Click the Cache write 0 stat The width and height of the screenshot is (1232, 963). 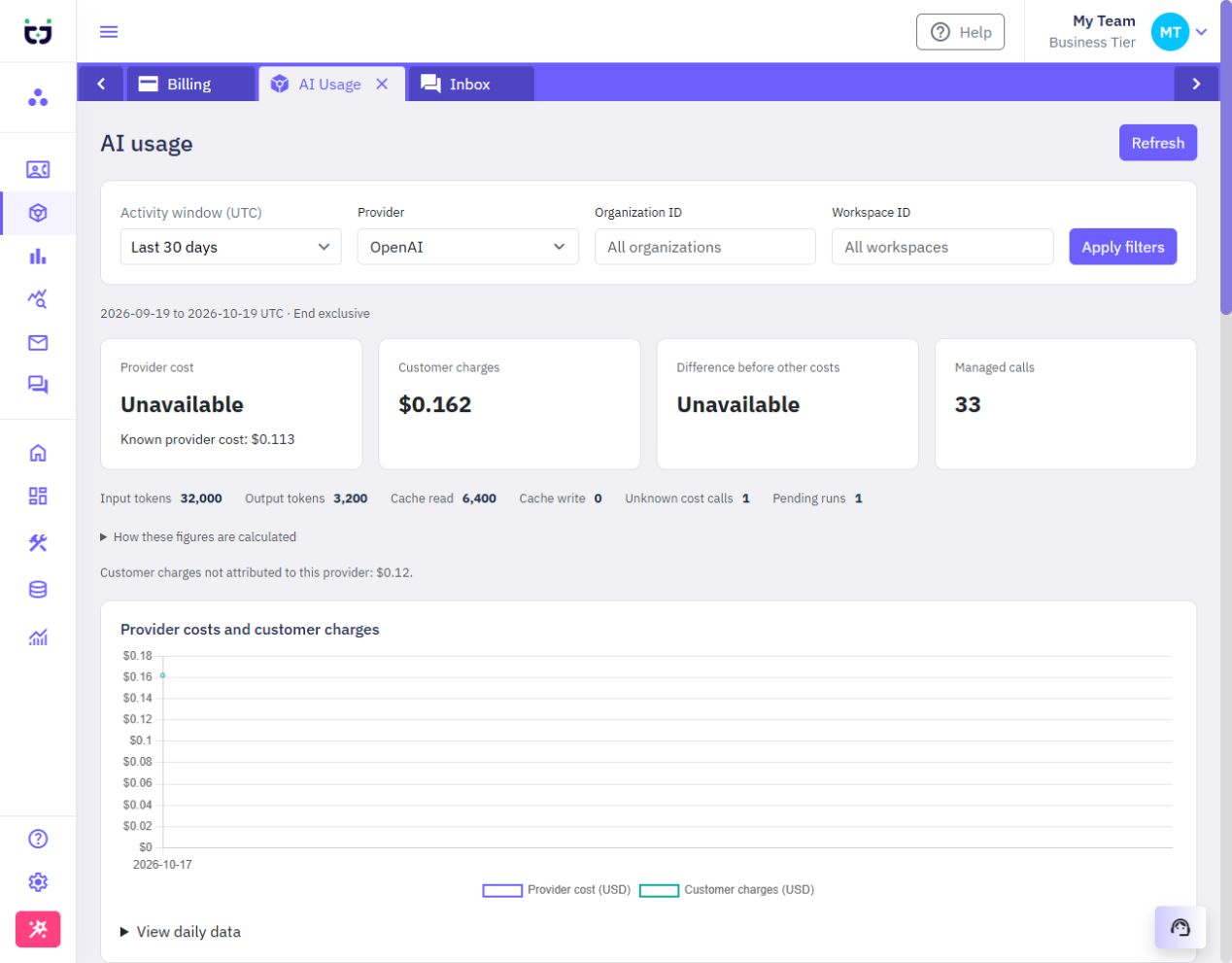click(x=561, y=499)
